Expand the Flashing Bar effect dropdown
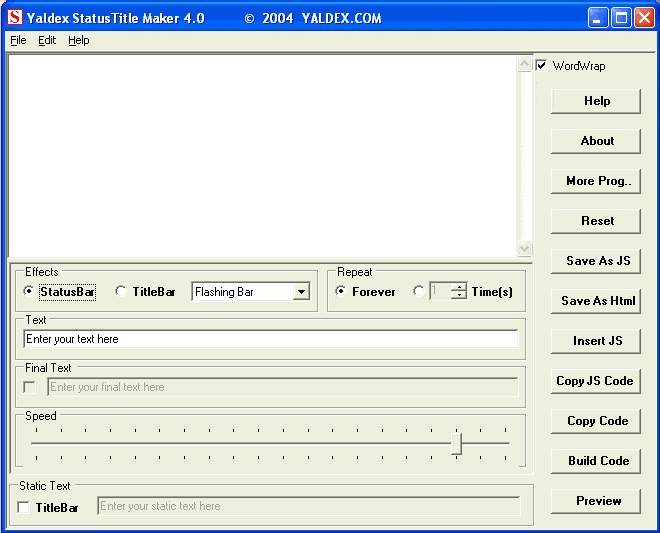 point(301,291)
